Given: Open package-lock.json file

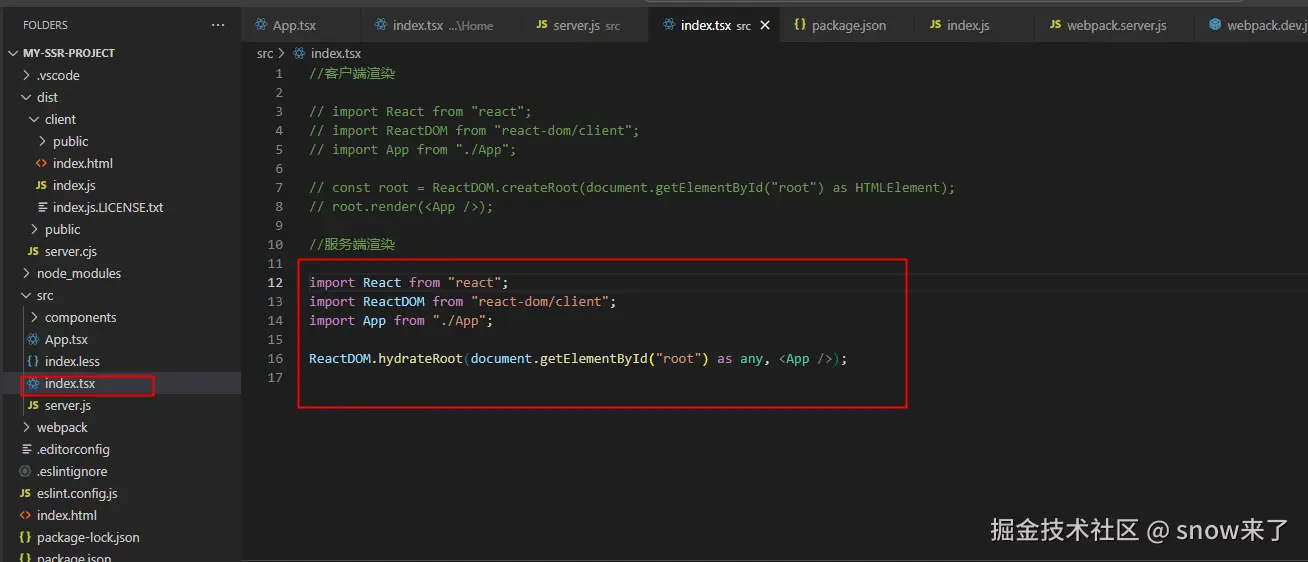Looking at the screenshot, I should (x=88, y=537).
